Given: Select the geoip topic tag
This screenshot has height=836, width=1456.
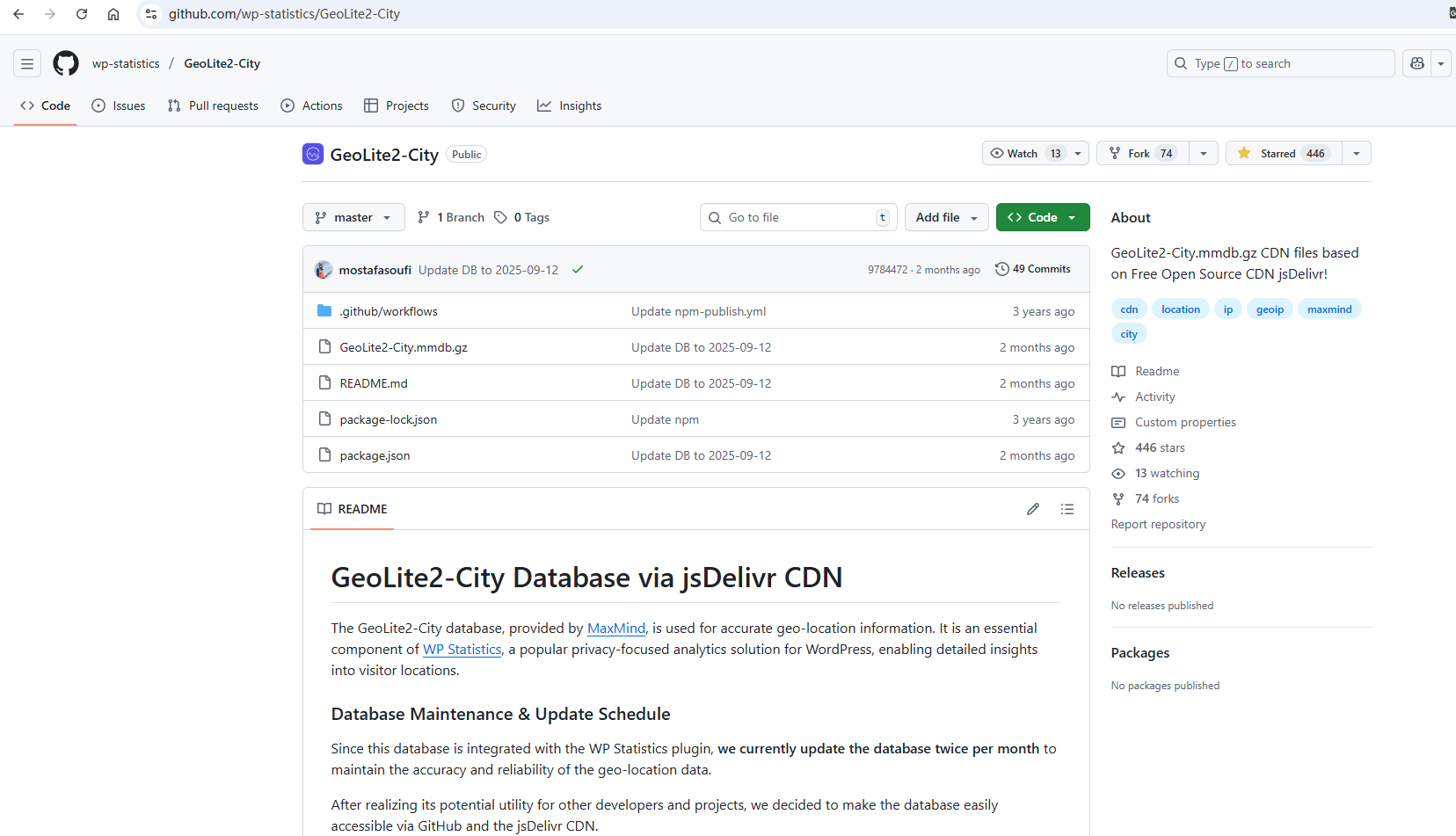Looking at the screenshot, I should pyautogui.click(x=1270, y=309).
